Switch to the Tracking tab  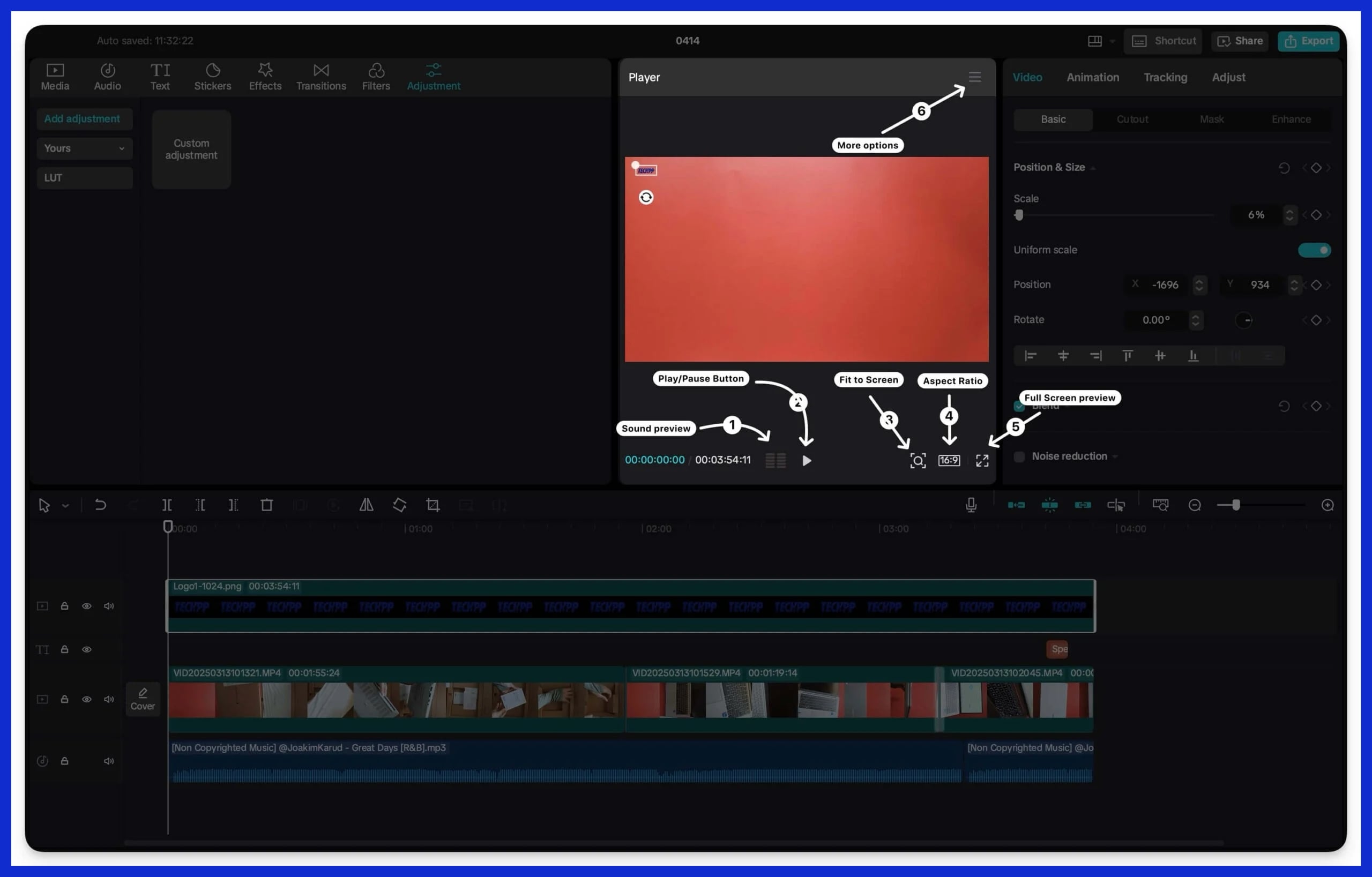coord(1165,77)
